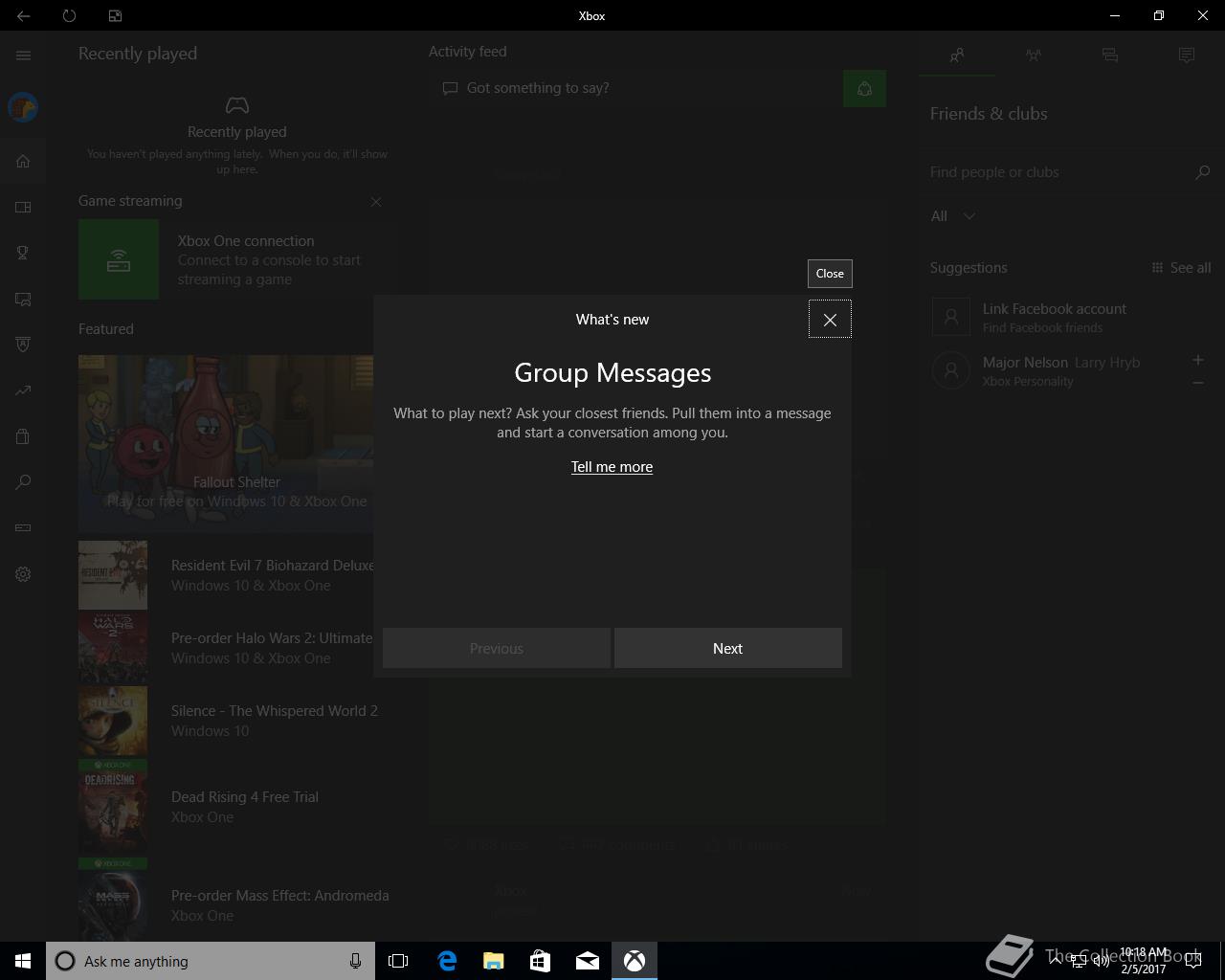Open File Explorer from taskbar
The image size is (1225, 980).
pyautogui.click(x=494, y=961)
